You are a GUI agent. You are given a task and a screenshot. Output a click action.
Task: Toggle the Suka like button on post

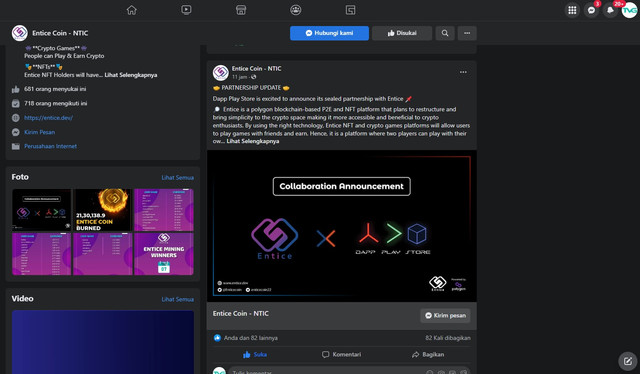255,354
